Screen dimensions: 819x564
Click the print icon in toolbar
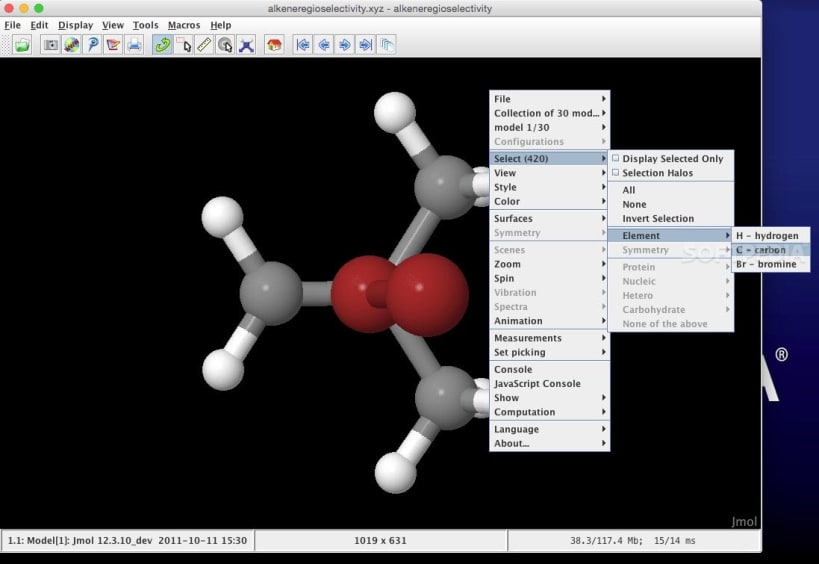click(x=134, y=45)
